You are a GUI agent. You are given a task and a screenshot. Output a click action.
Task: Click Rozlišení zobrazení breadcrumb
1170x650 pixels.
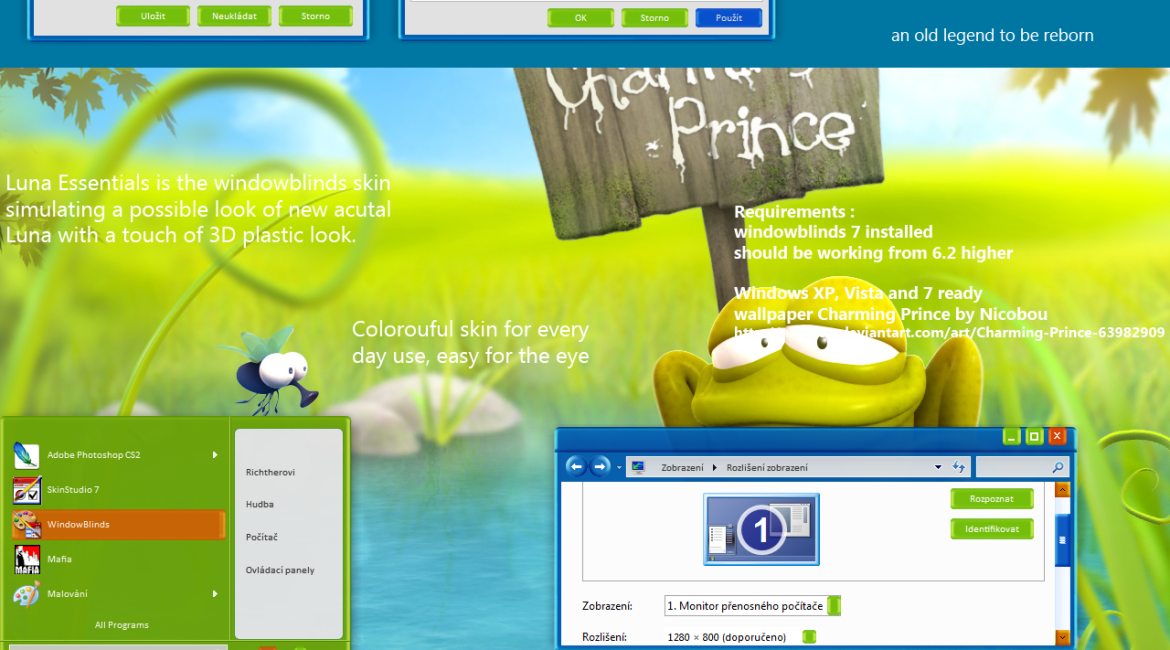pyautogui.click(x=767, y=467)
